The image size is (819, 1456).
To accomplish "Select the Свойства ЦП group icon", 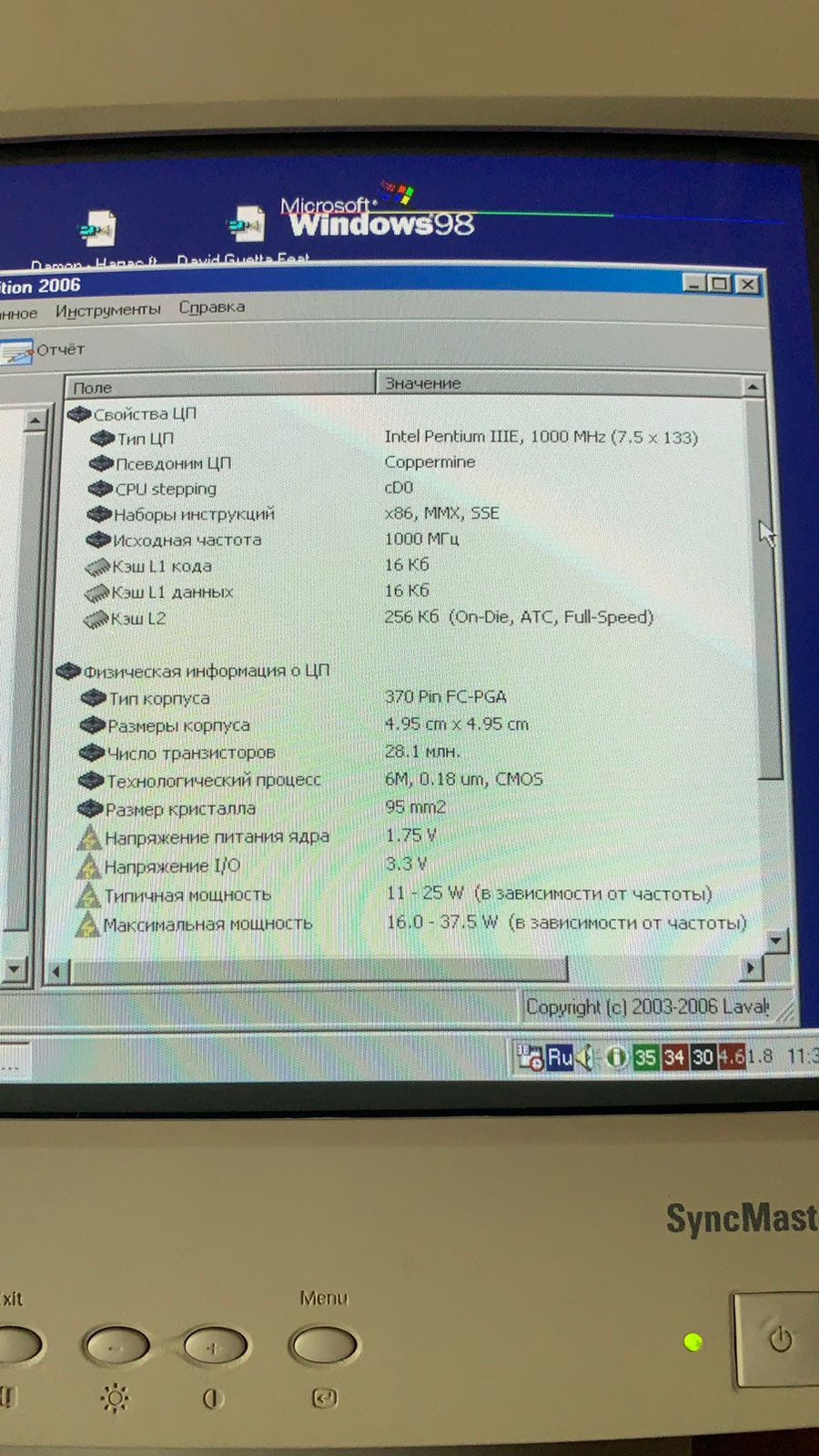I will click(78, 414).
